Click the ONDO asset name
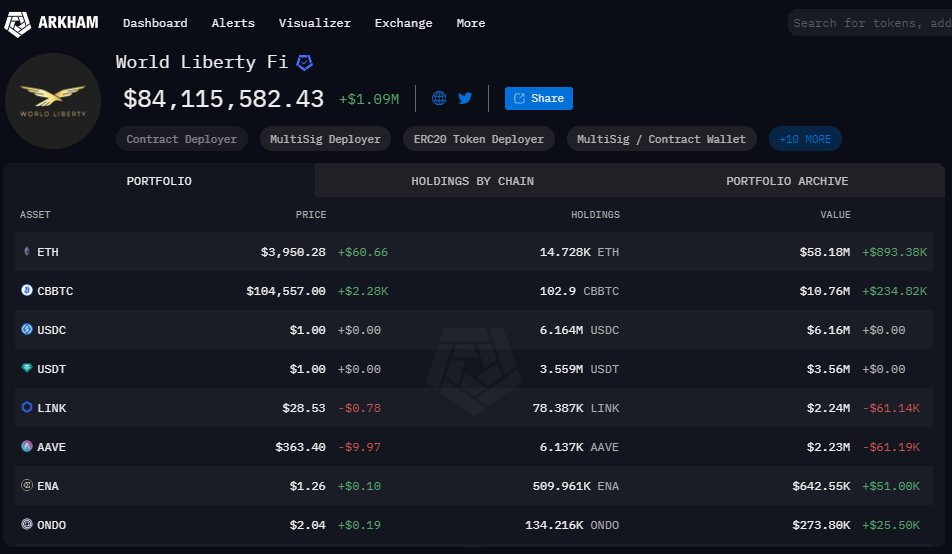 [x=52, y=525]
